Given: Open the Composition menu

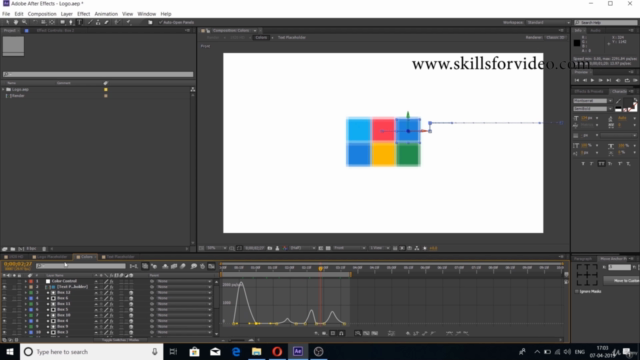Looking at the screenshot, I should click(42, 14).
